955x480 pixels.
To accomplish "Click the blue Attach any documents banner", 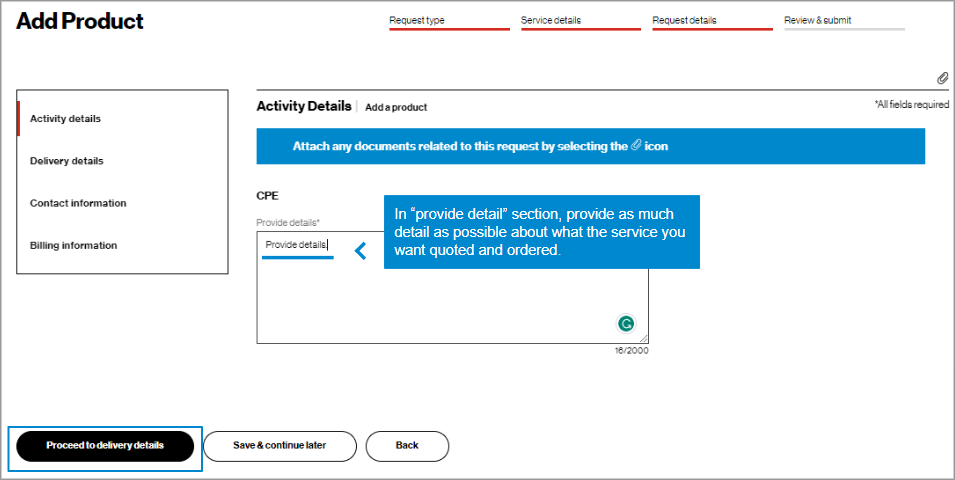I will click(x=480, y=146).
